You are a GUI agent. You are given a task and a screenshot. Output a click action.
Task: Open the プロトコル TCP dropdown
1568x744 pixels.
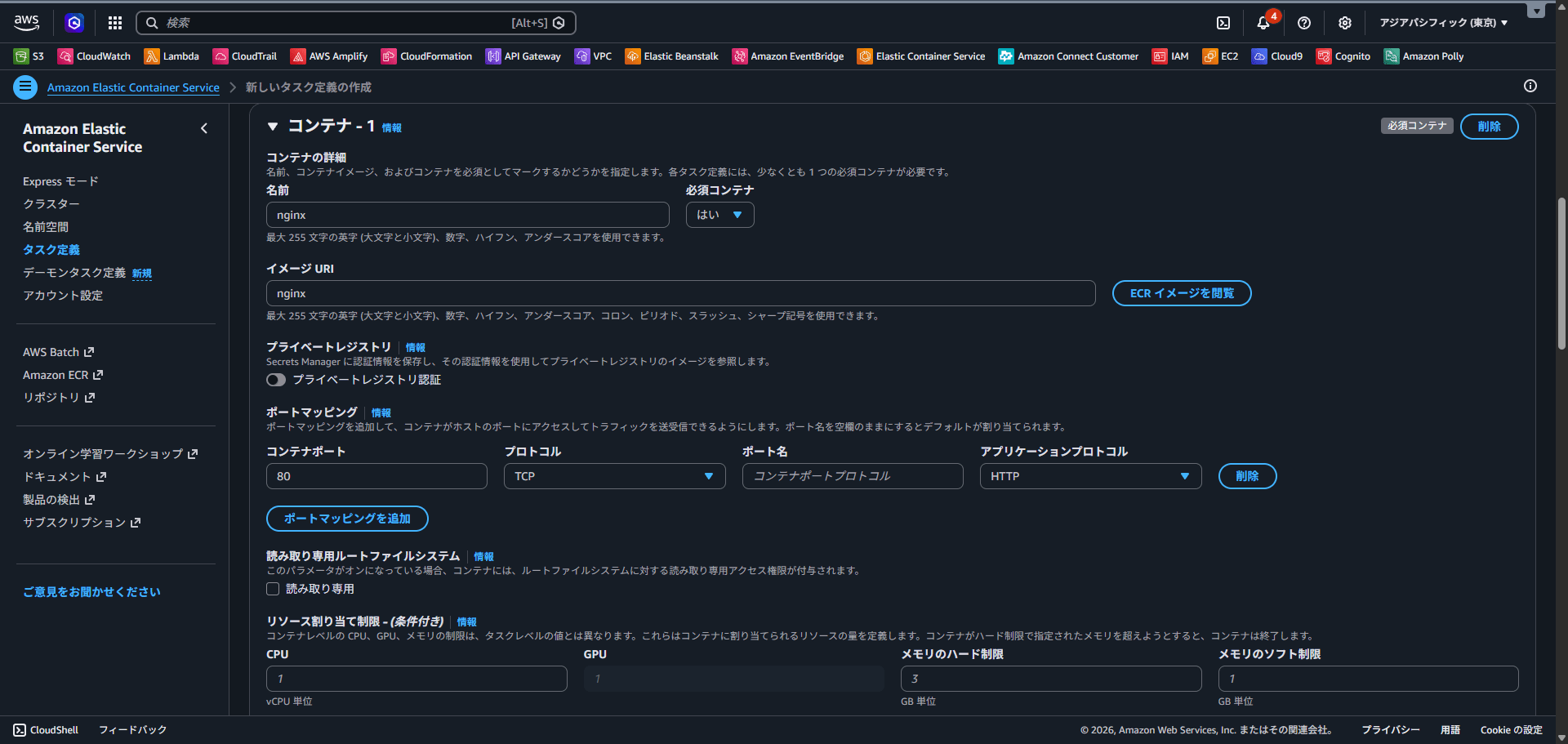[x=615, y=476]
